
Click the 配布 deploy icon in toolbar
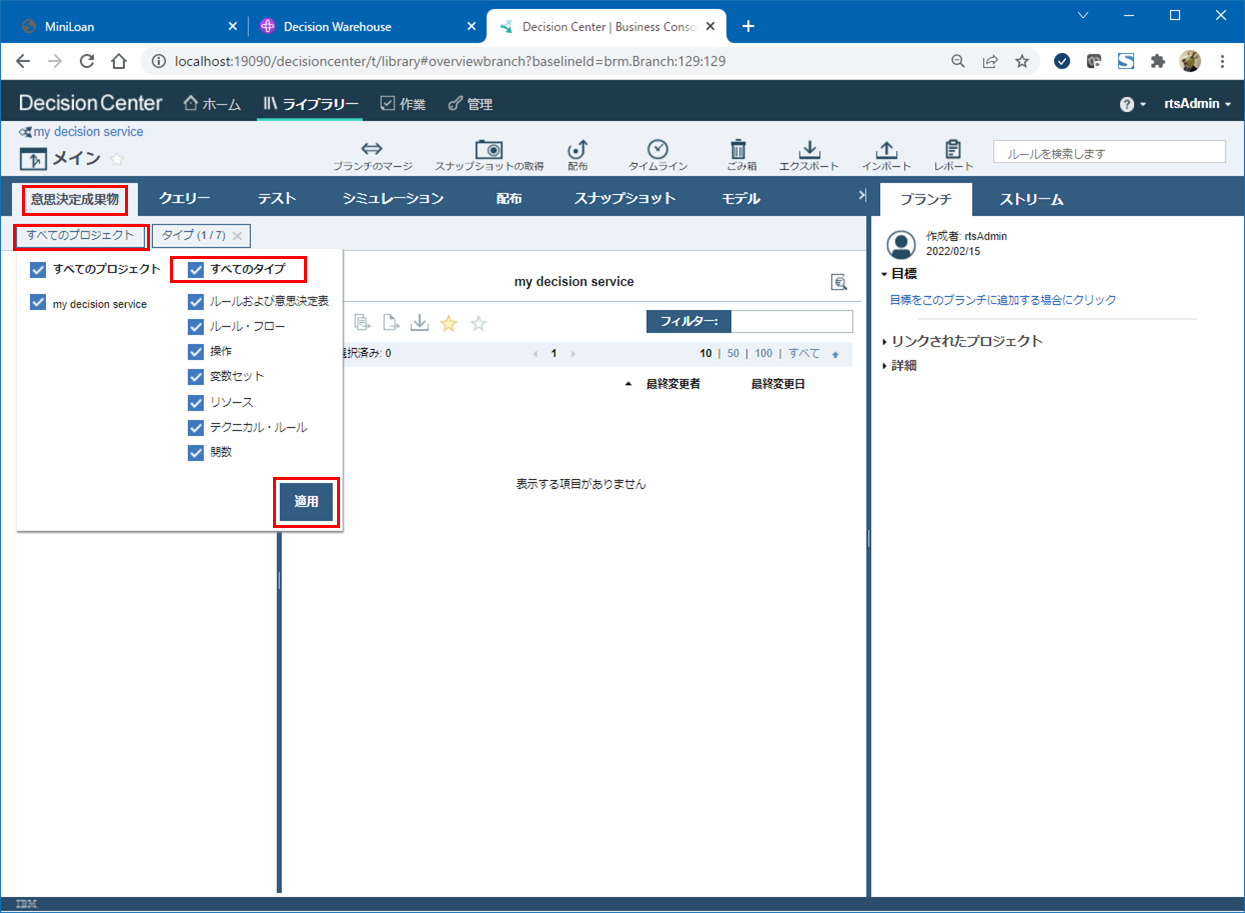(577, 148)
